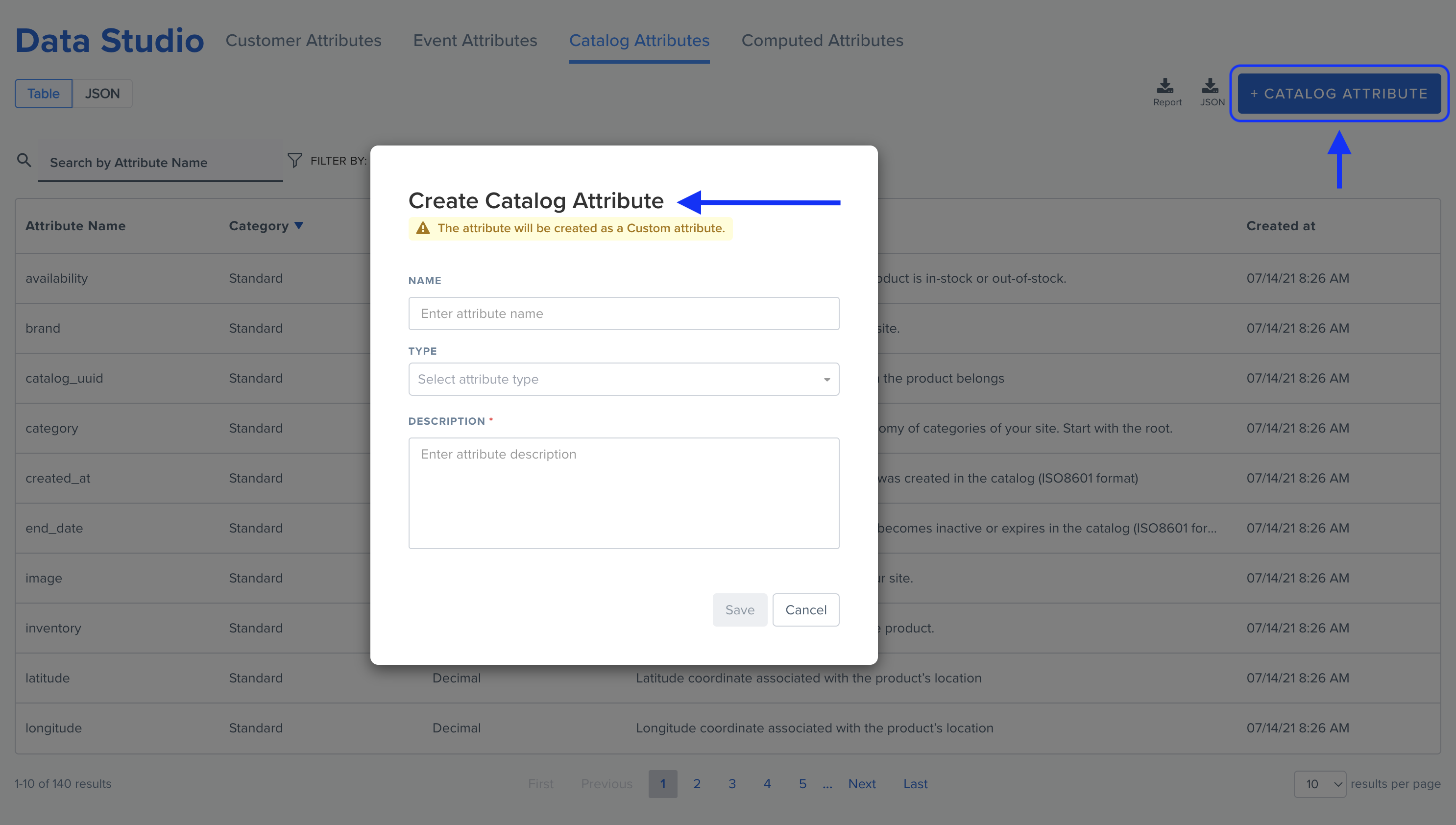The height and width of the screenshot is (825, 1456).
Task: Click the search magnifier icon
Action: coord(24,160)
